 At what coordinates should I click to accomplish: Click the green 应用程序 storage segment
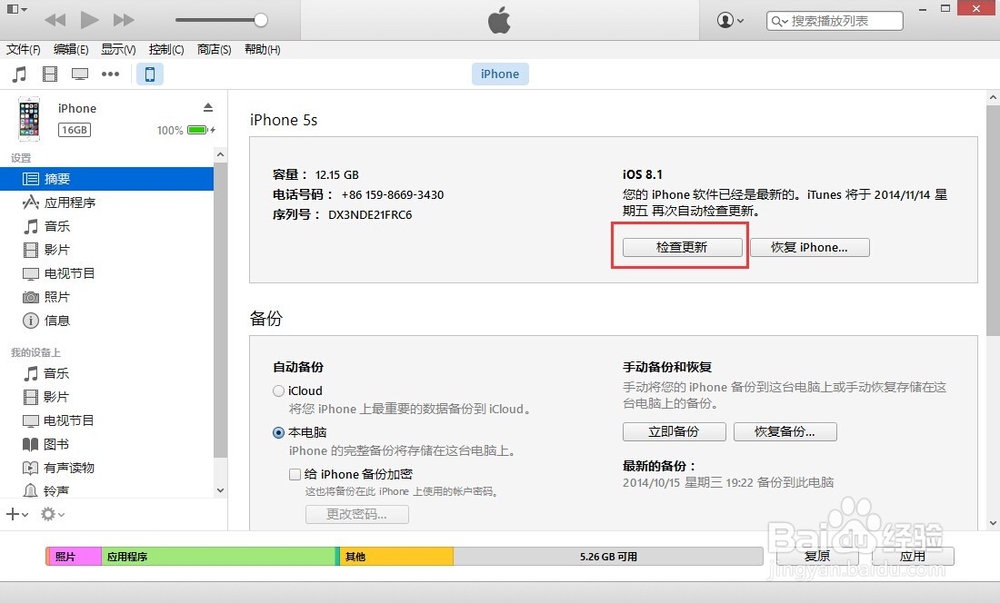click(x=218, y=556)
